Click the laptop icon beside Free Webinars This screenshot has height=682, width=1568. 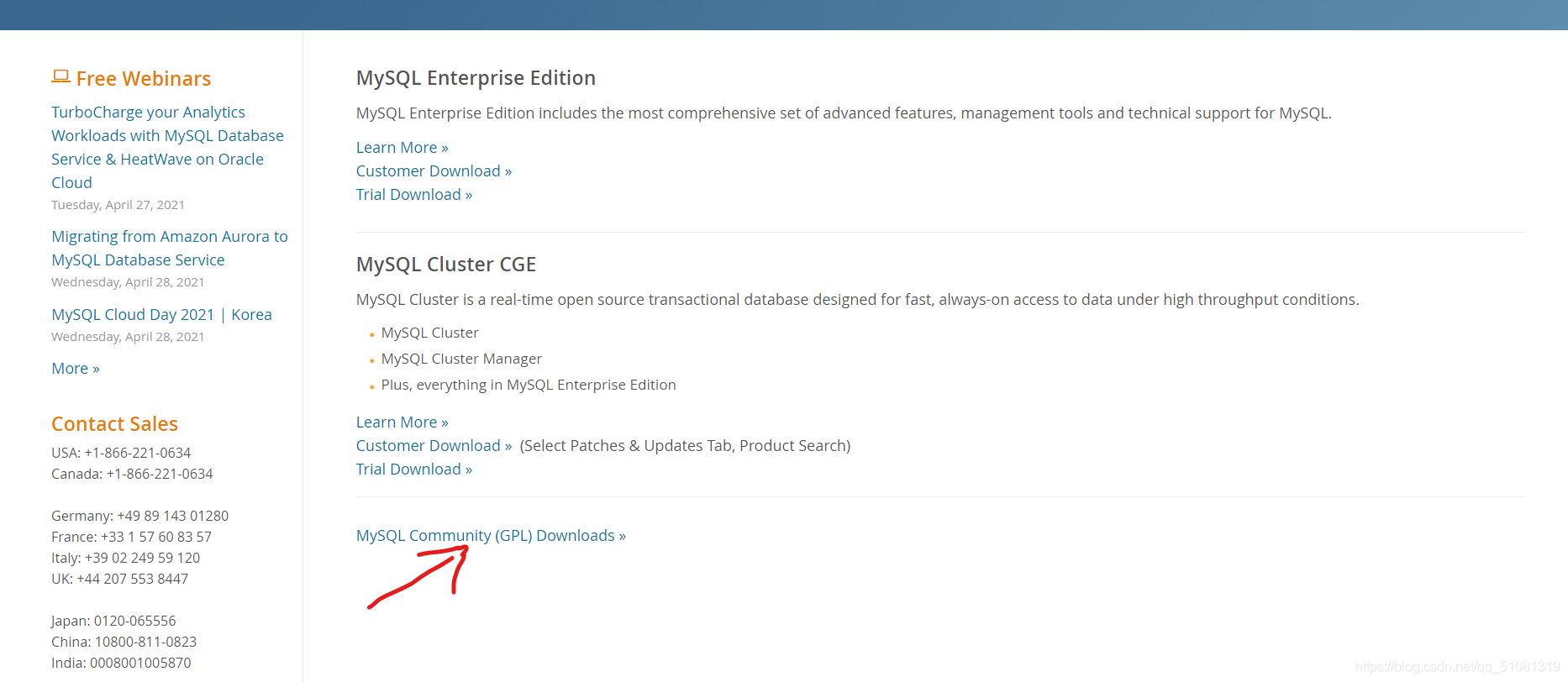click(61, 76)
